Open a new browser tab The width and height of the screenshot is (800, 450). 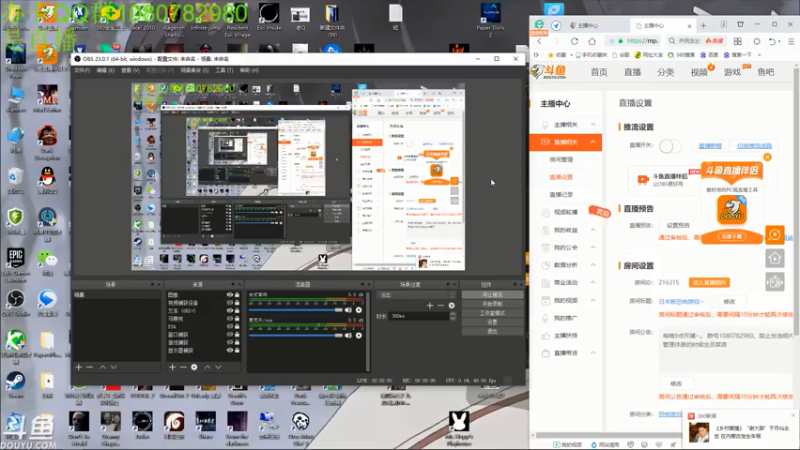pyautogui.click(x=704, y=25)
